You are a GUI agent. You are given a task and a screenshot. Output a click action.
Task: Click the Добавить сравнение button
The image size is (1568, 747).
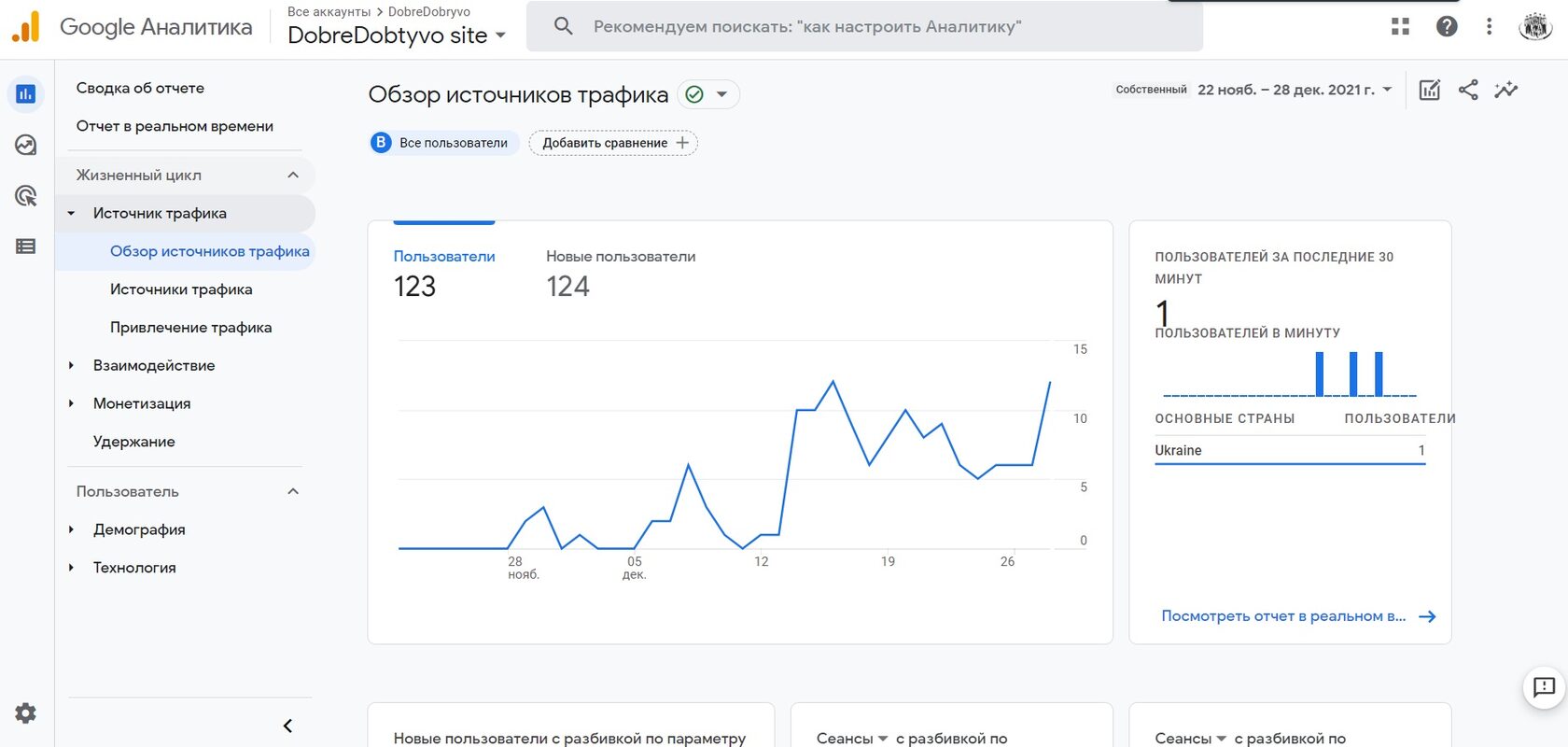point(613,143)
